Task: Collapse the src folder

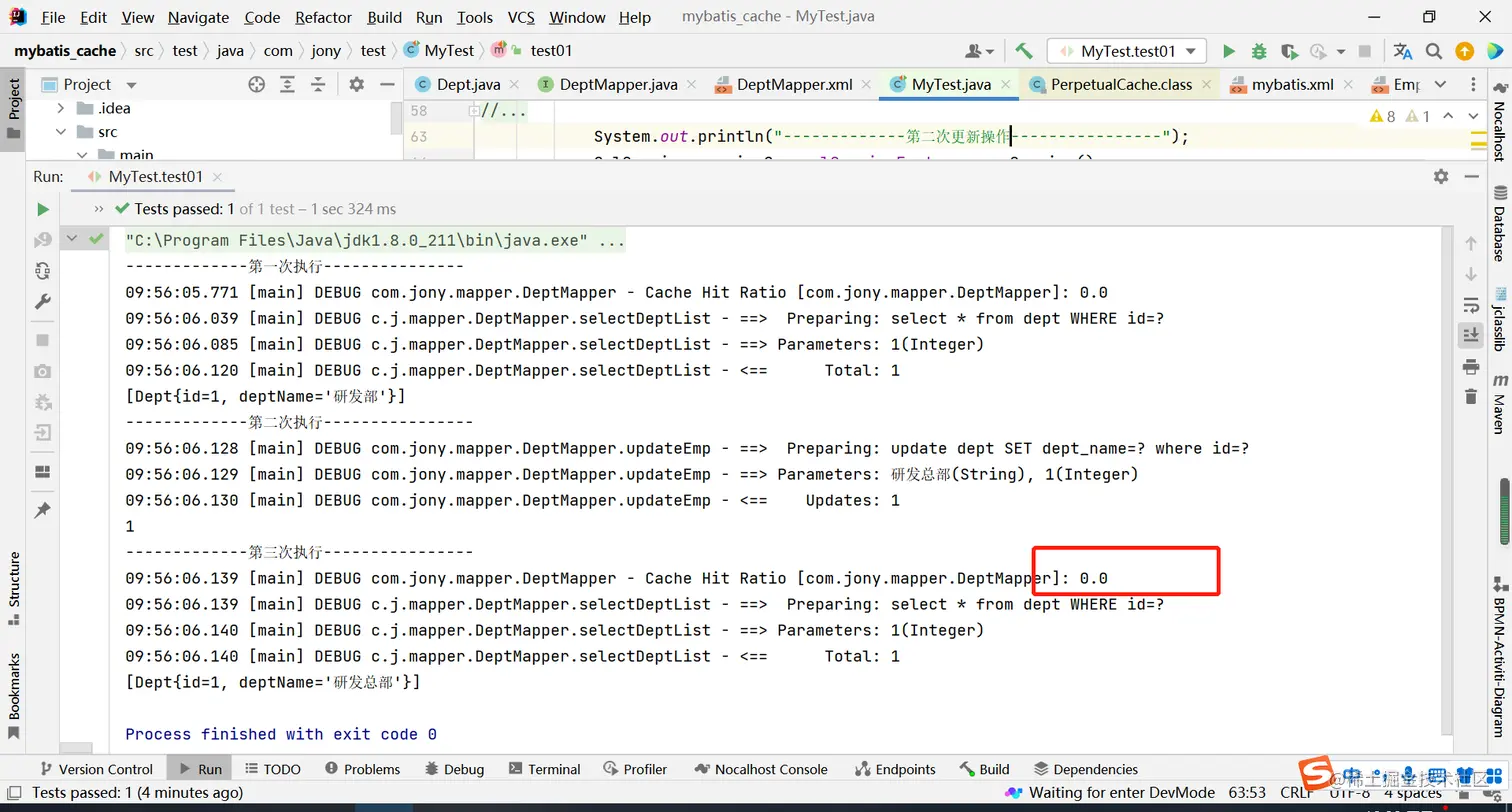Action: [x=61, y=132]
